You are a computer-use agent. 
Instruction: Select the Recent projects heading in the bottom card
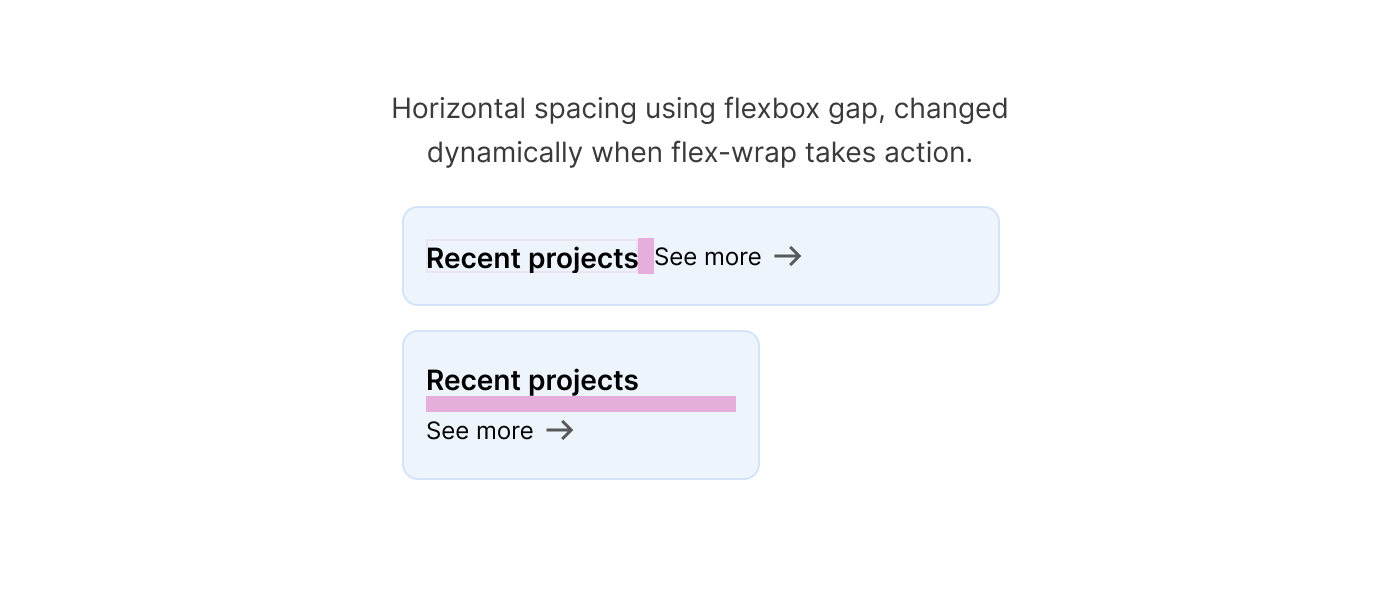(x=531, y=380)
